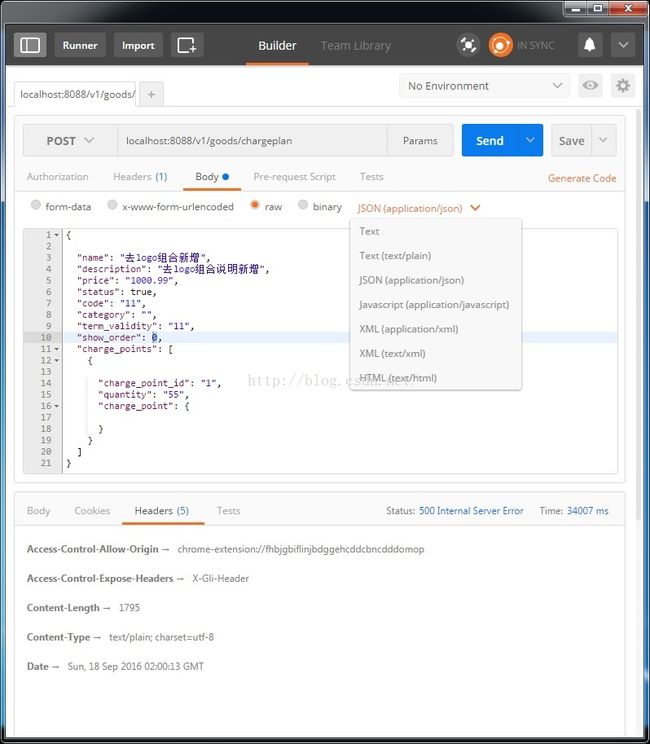The width and height of the screenshot is (650, 744).
Task: Click the Content-Length 1795 value
Action: [x=129, y=608]
